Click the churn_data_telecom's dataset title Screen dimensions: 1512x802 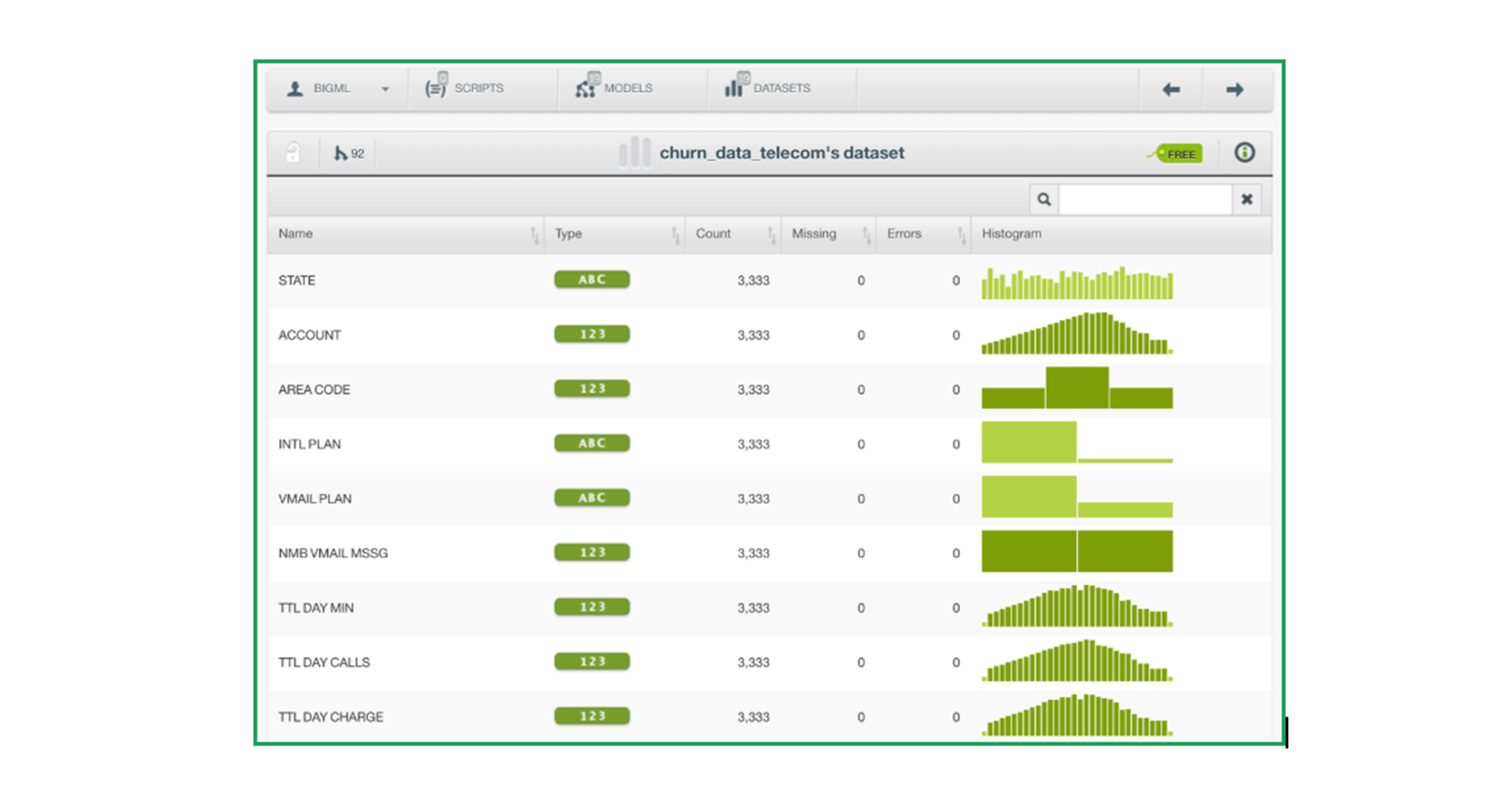(x=782, y=153)
